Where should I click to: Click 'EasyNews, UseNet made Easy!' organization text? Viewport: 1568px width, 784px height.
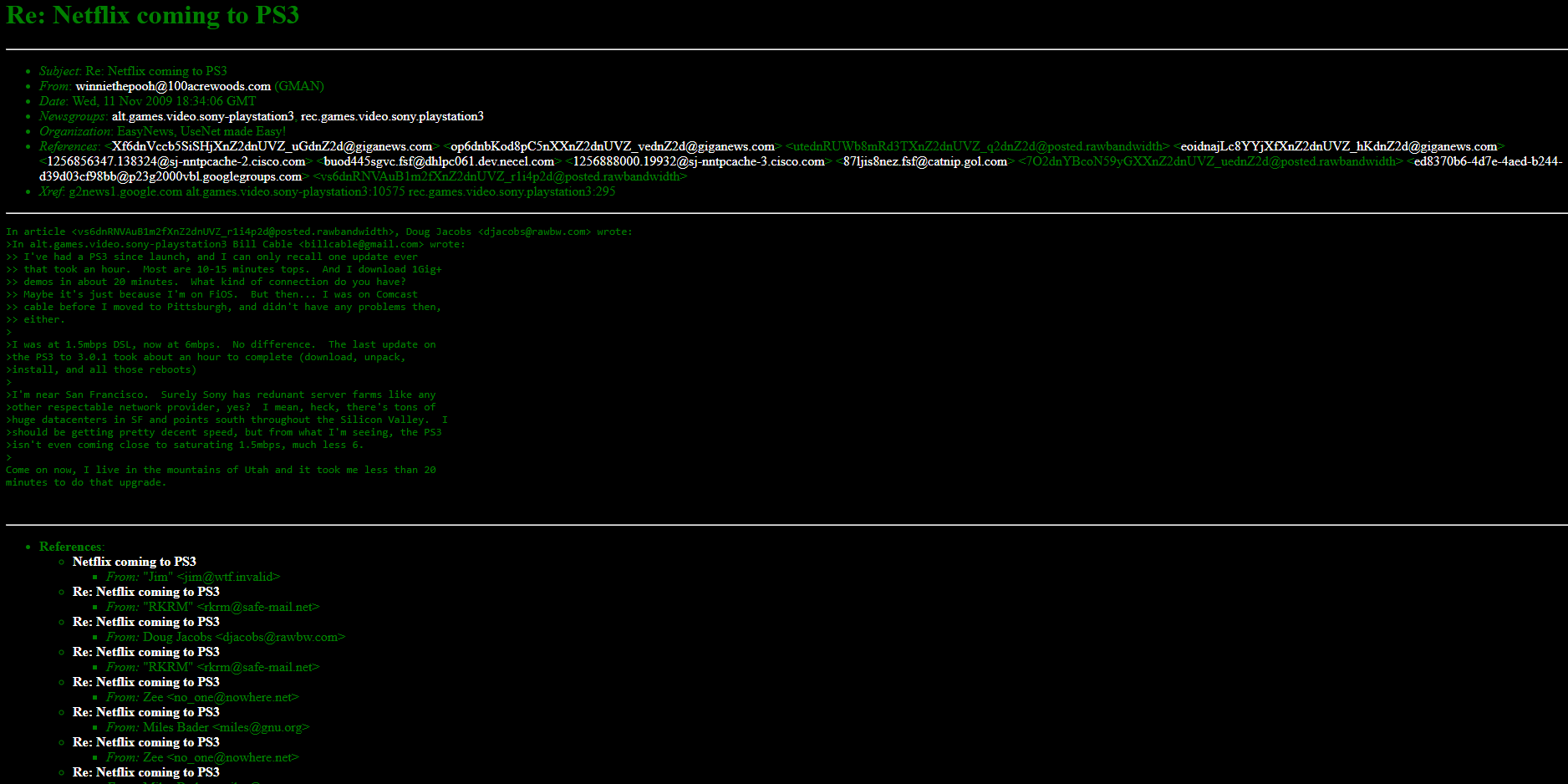tap(201, 131)
